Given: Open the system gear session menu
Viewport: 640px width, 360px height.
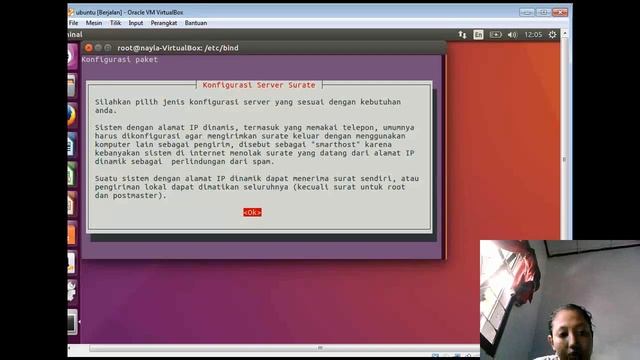Looking at the screenshot, I should point(552,35).
